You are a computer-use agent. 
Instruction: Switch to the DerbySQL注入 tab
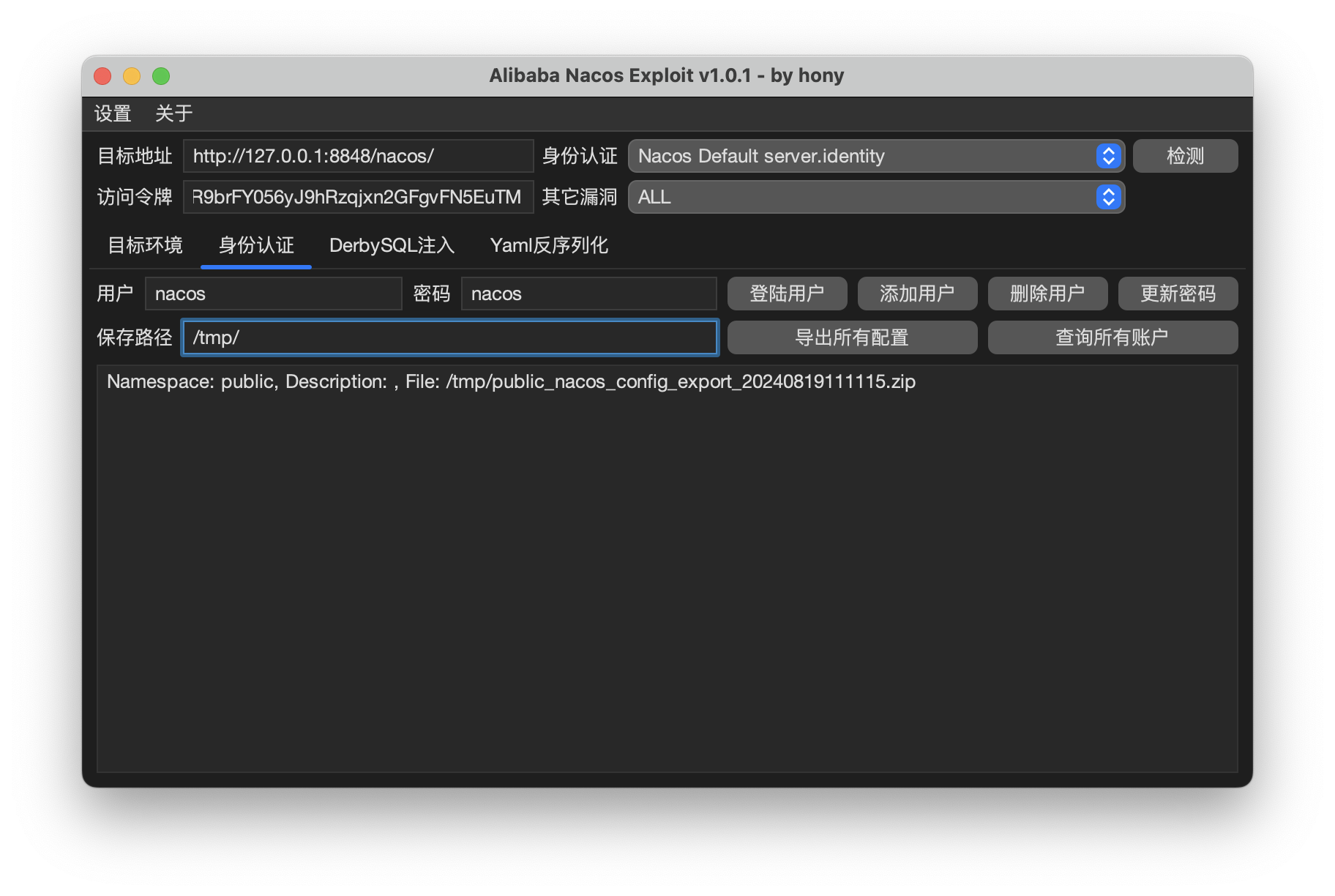(x=392, y=245)
